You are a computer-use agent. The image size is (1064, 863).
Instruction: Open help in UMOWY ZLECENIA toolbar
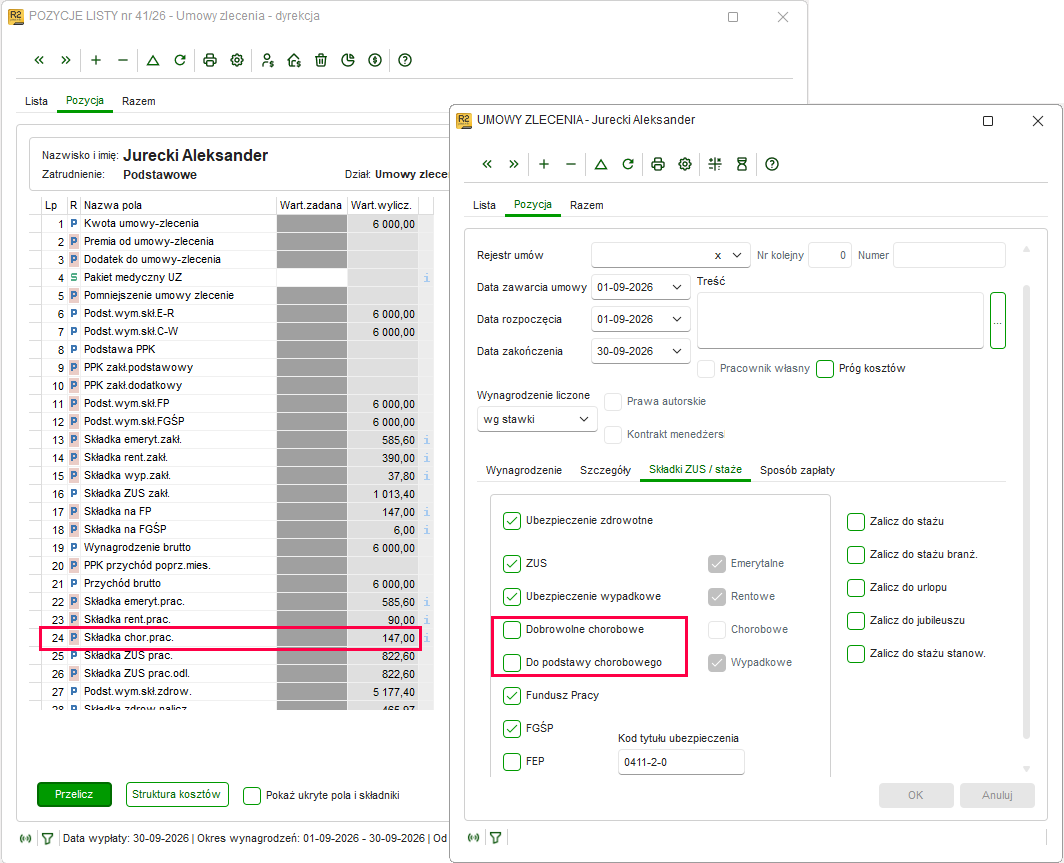coord(772,164)
